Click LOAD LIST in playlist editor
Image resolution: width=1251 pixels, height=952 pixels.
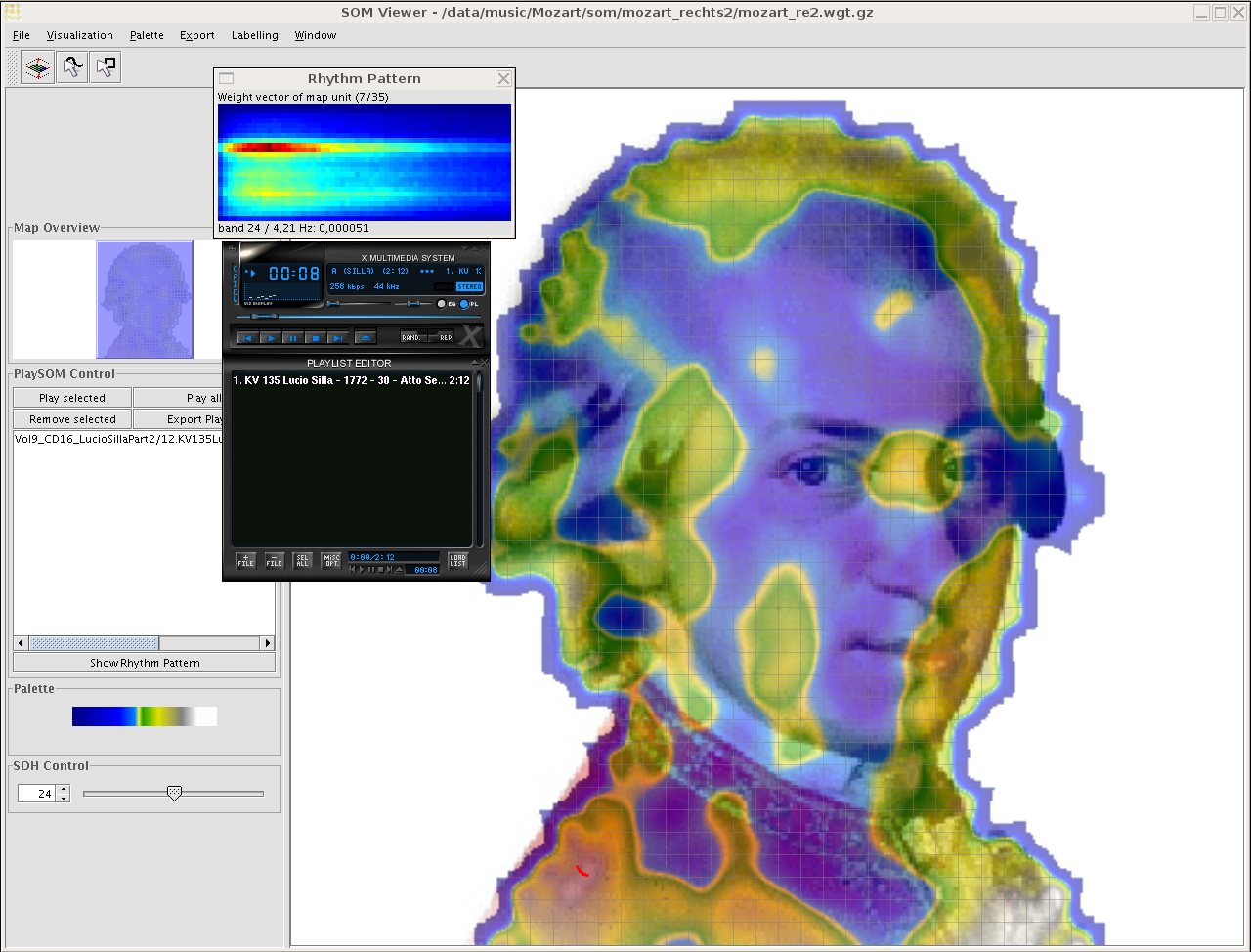click(457, 561)
